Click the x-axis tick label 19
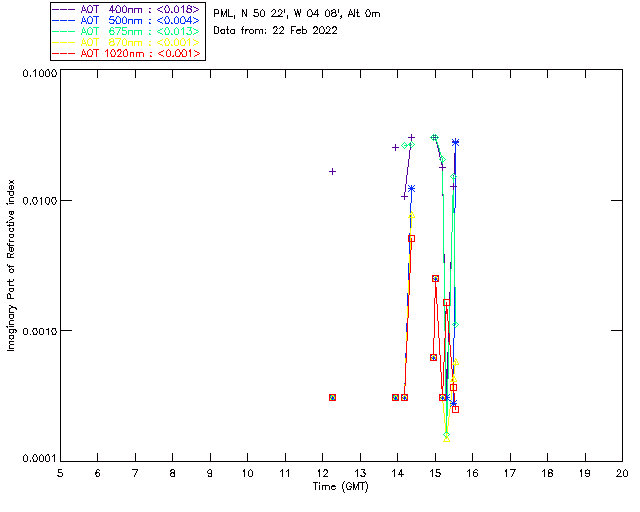The height and width of the screenshot is (512, 640). click(585, 473)
